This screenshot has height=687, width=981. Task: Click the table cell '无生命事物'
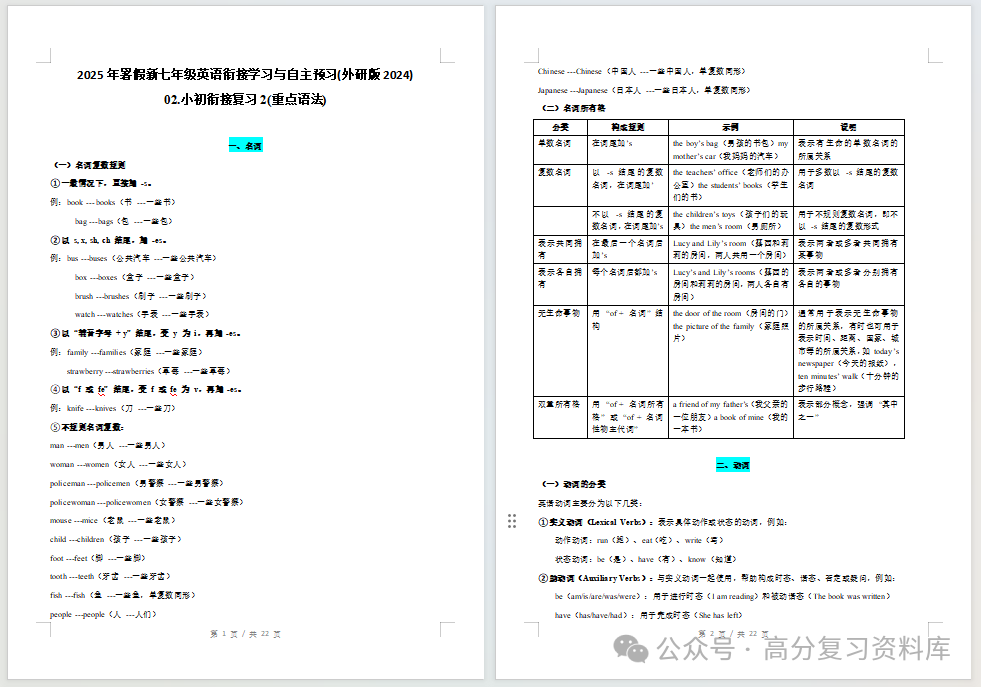point(560,350)
